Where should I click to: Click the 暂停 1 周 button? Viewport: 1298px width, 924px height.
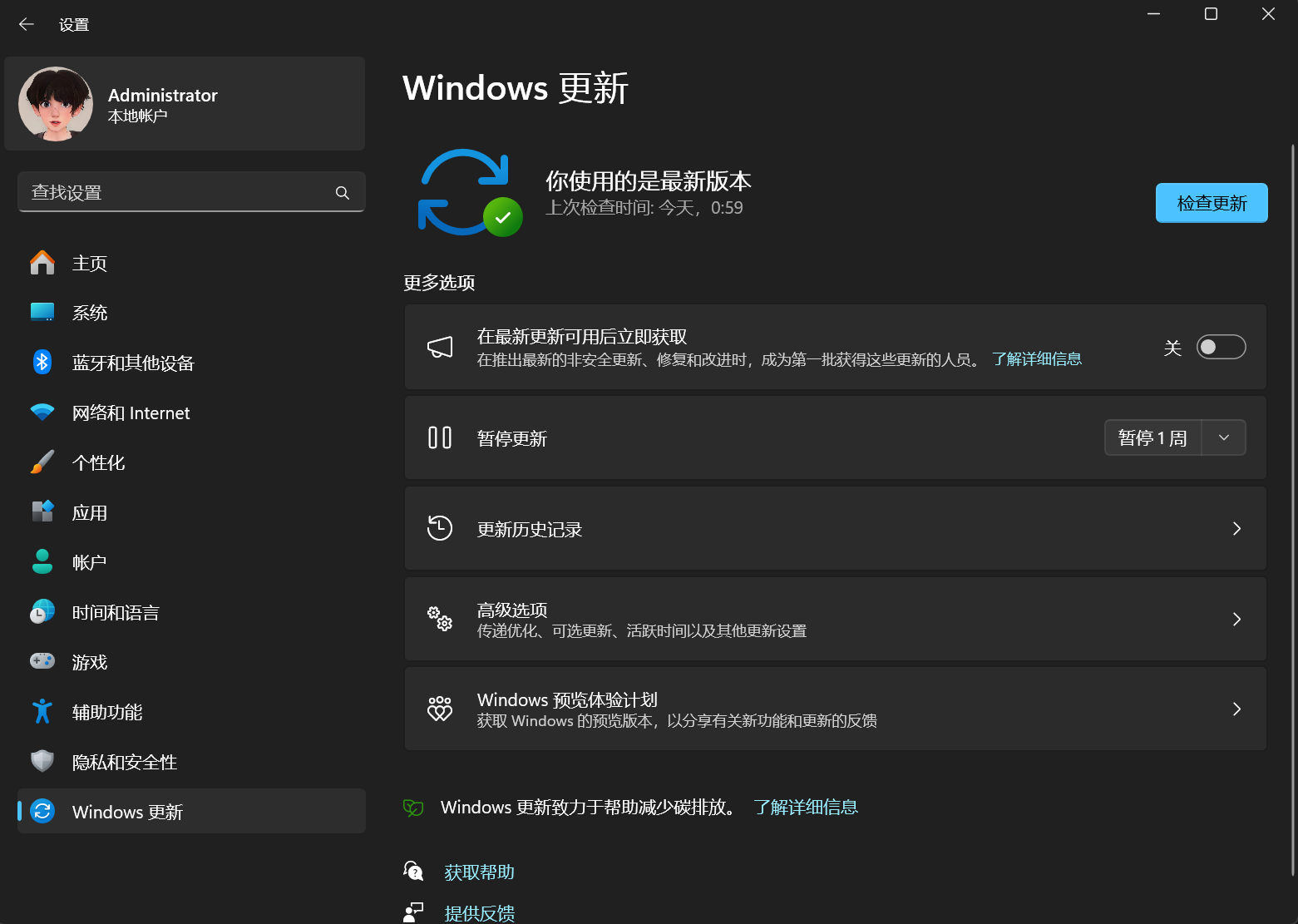pos(1152,437)
